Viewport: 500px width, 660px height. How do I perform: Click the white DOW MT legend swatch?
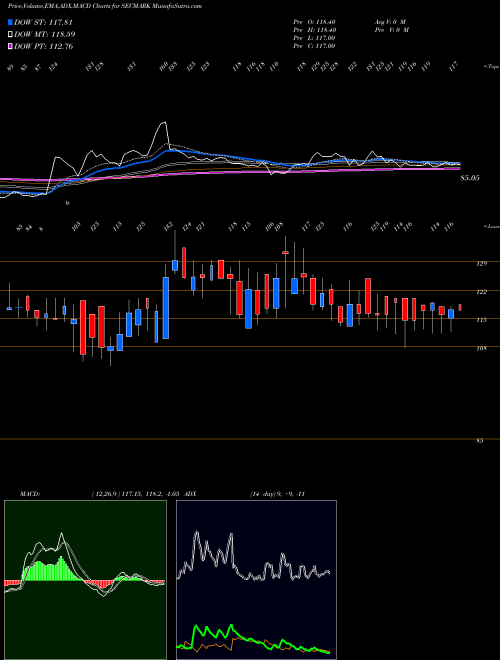(11, 34)
